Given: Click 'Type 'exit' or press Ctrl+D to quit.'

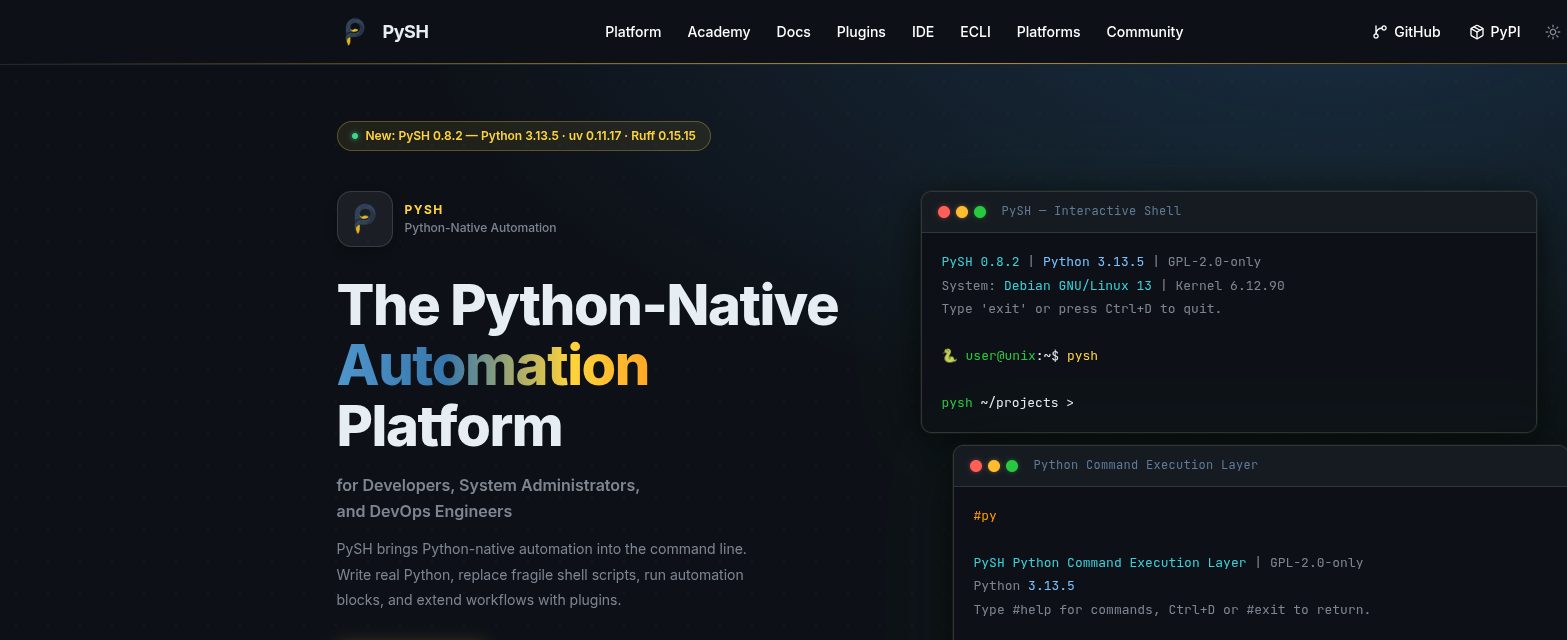Looking at the screenshot, I should coord(1082,309).
